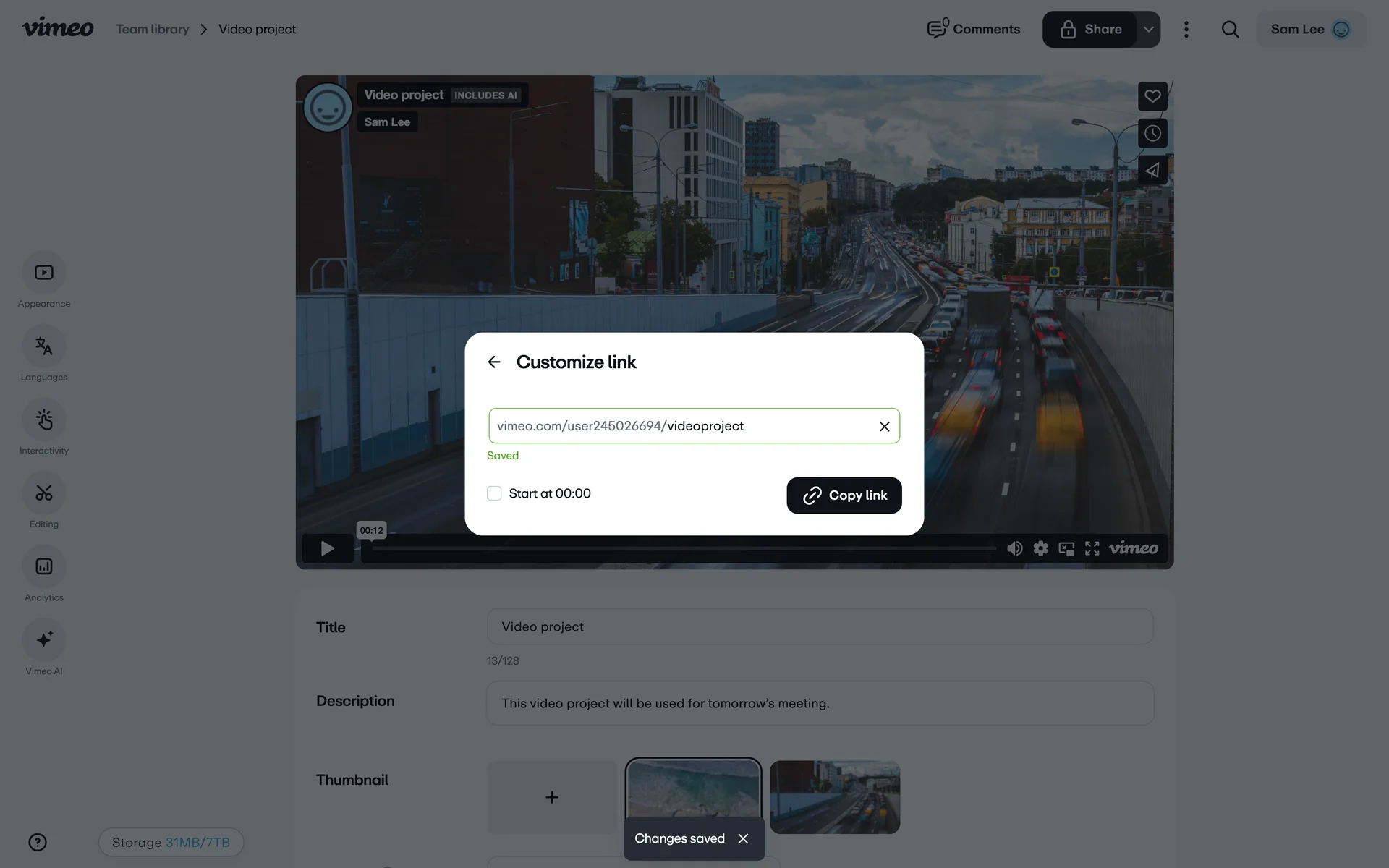This screenshot has width=1389, height=868.
Task: Open the Sam Lee account menu
Action: [x=1310, y=30]
